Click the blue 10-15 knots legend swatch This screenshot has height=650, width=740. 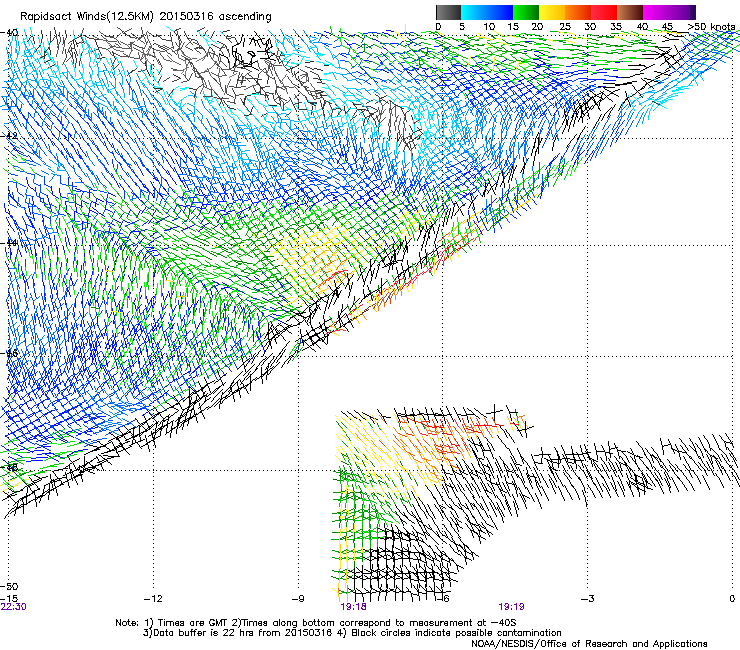[x=500, y=12]
